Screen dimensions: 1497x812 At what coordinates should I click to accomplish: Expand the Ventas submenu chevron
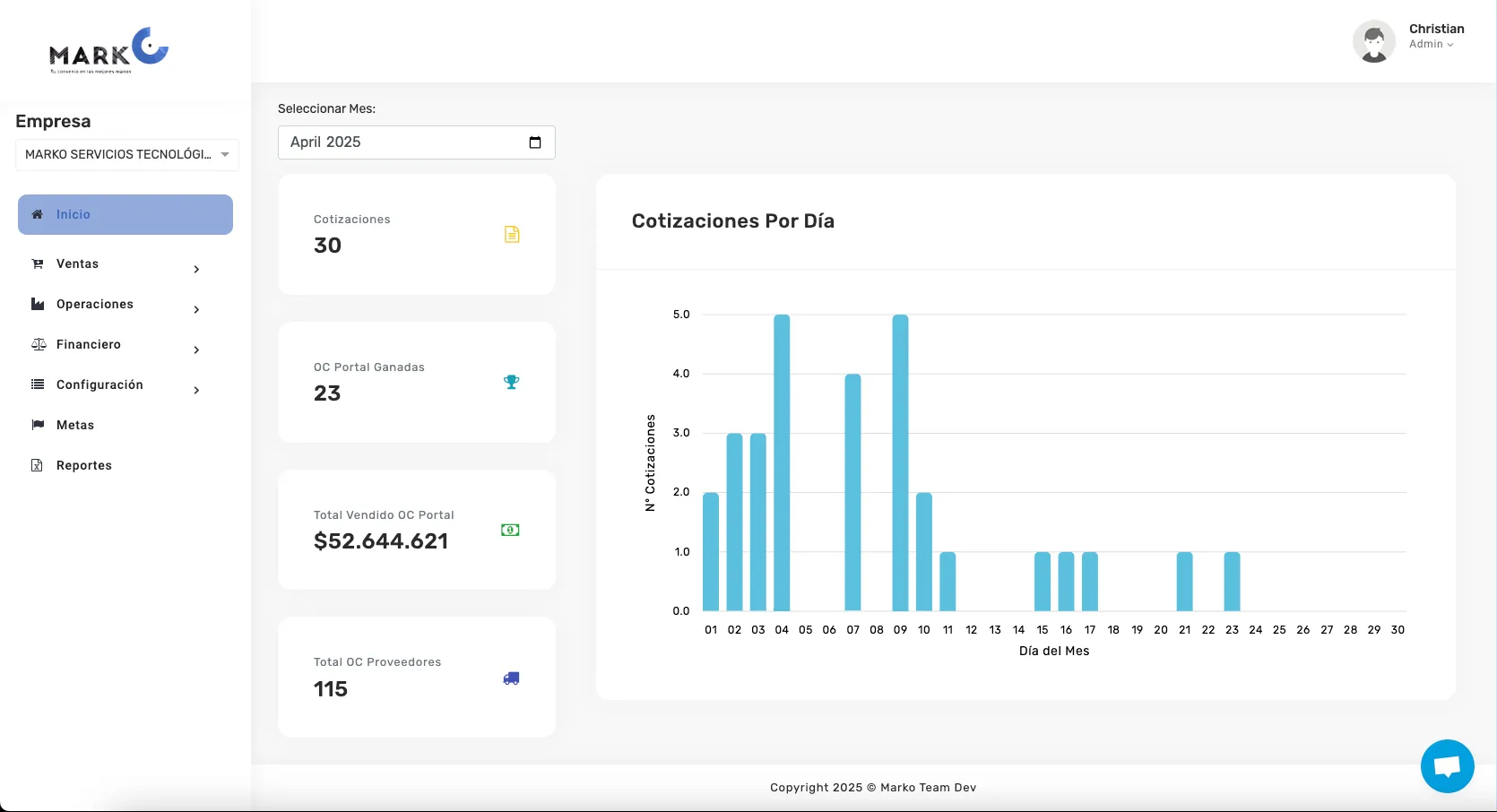[x=196, y=269]
